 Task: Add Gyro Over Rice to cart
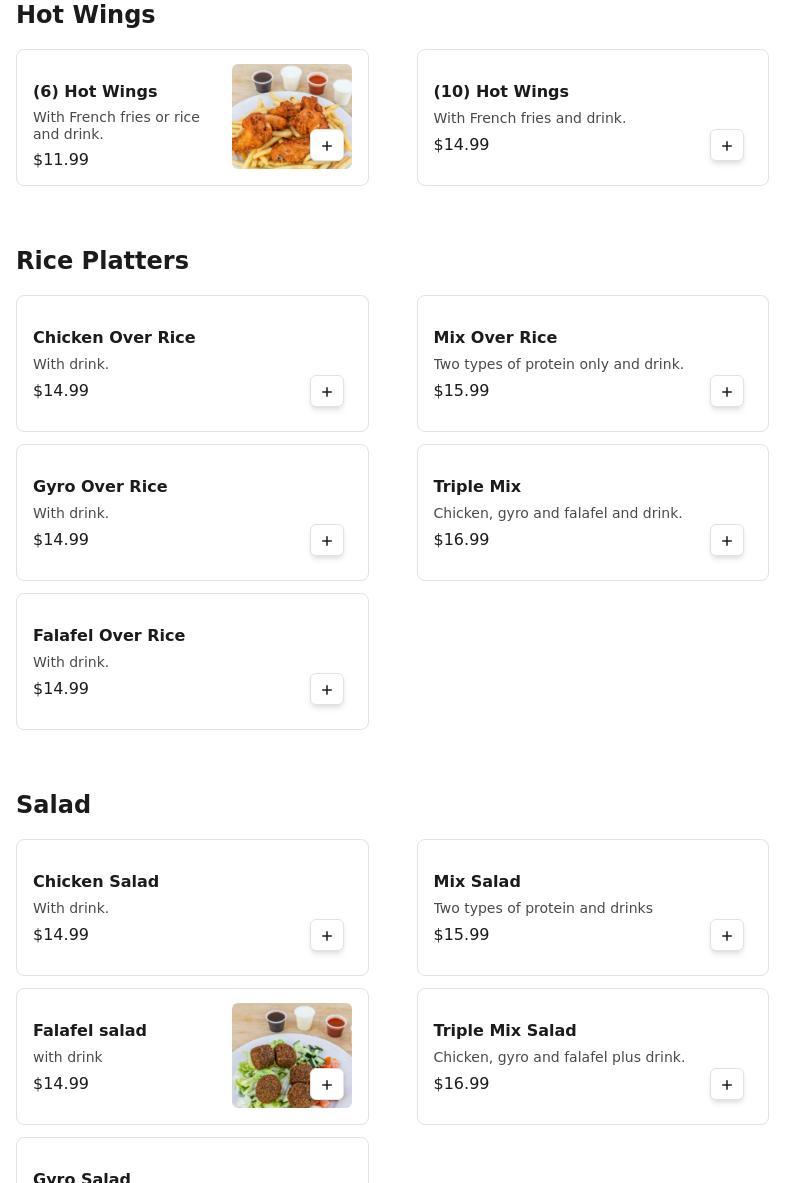(327, 540)
